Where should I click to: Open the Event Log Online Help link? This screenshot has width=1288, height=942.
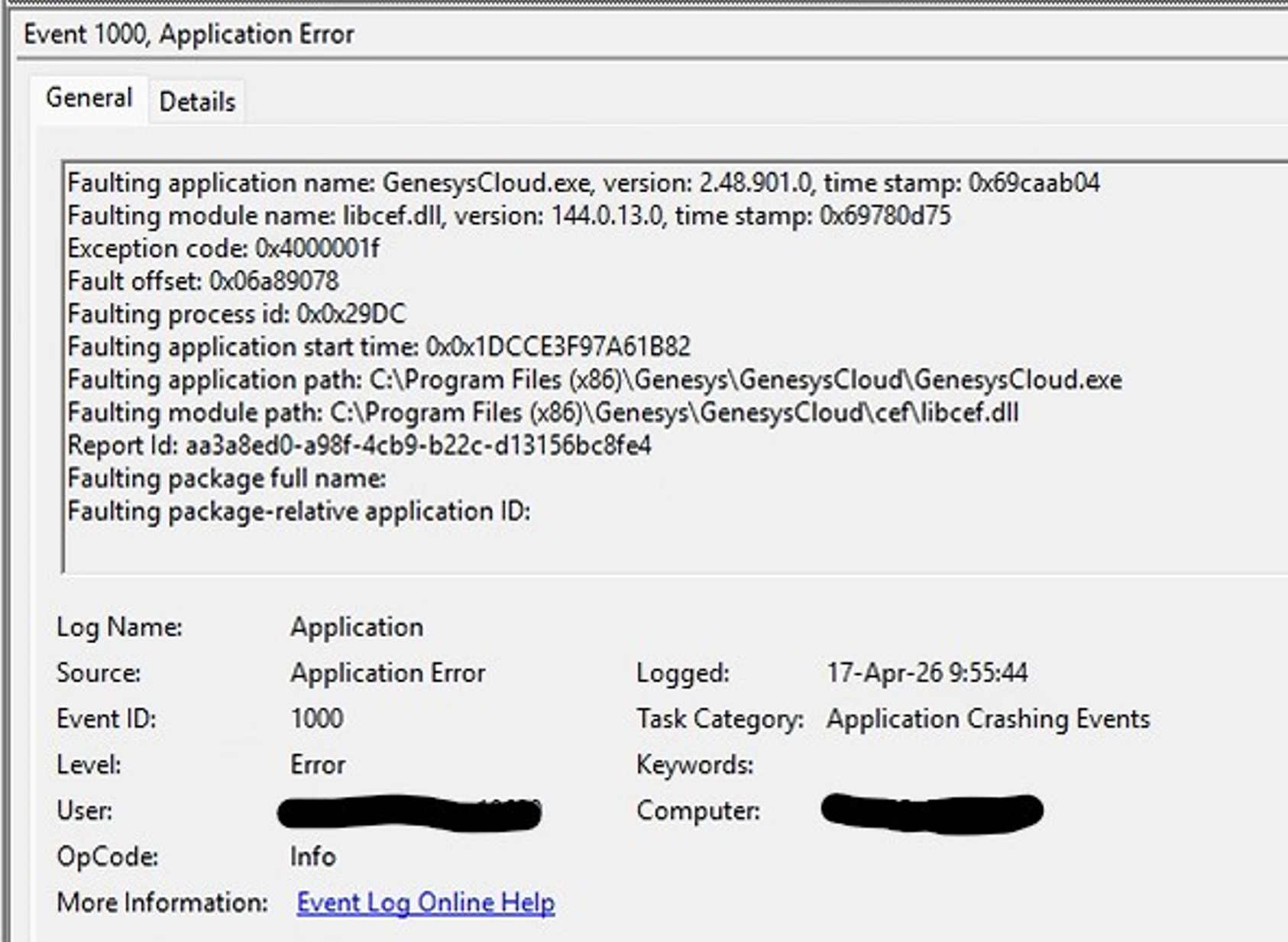426,902
